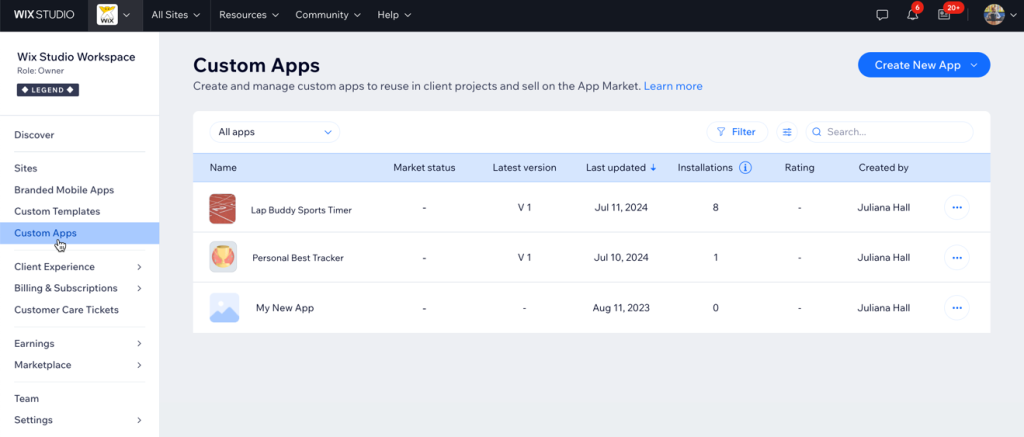Click Juliana Hall in Lap Buddy row

pos(884,208)
